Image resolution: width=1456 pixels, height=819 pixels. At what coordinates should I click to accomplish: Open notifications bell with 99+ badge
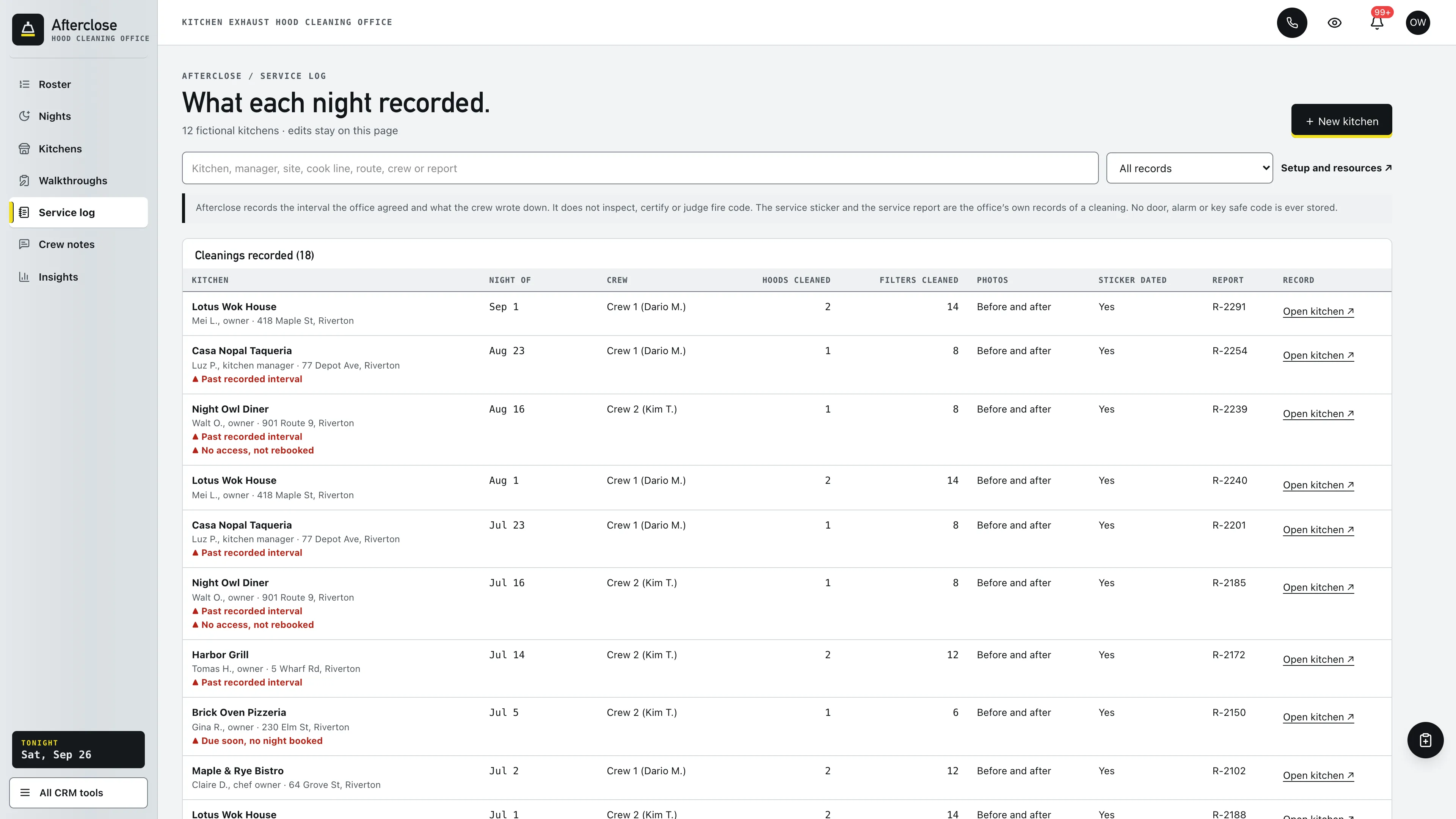[1377, 23]
